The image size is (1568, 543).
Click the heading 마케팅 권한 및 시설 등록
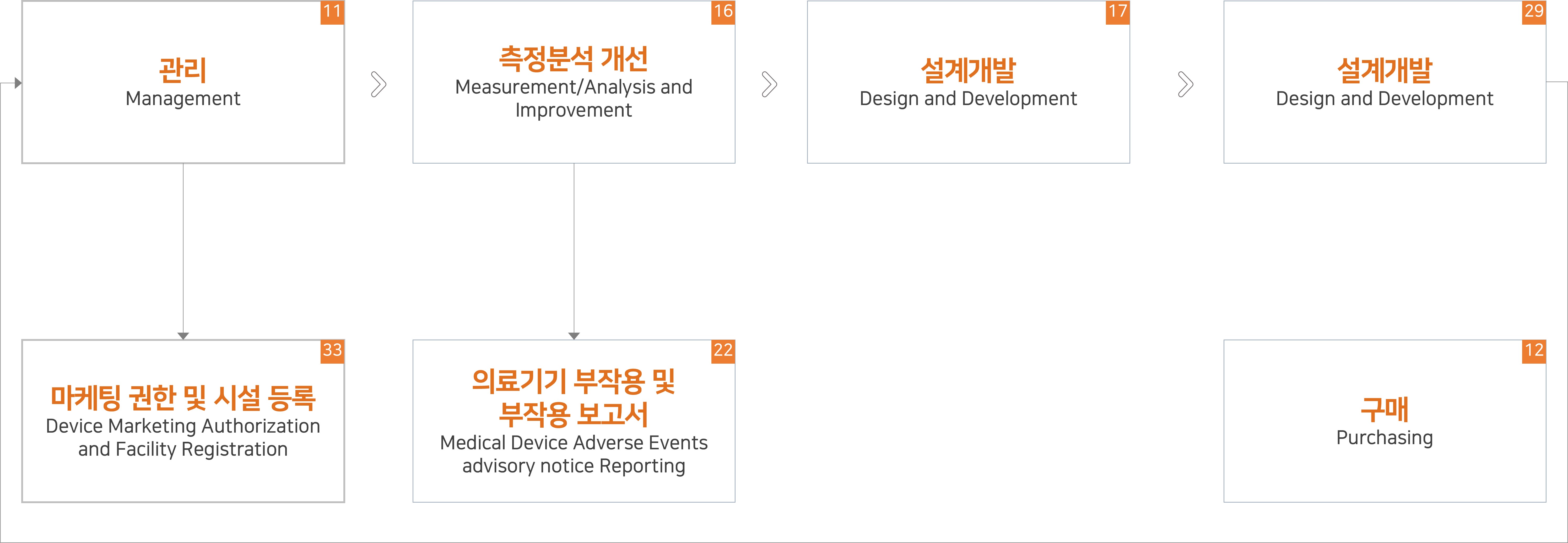click(x=183, y=397)
